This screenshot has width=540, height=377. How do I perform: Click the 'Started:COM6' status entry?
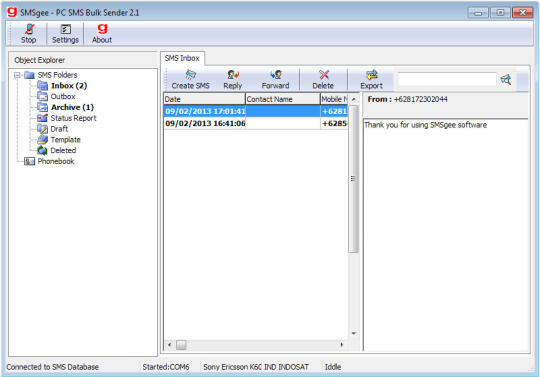click(x=166, y=367)
